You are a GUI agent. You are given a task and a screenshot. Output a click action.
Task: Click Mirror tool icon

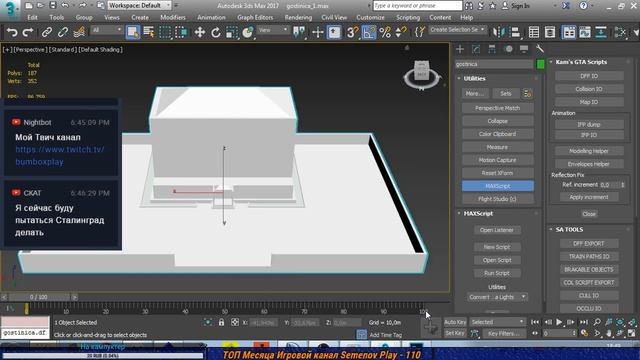(499, 32)
